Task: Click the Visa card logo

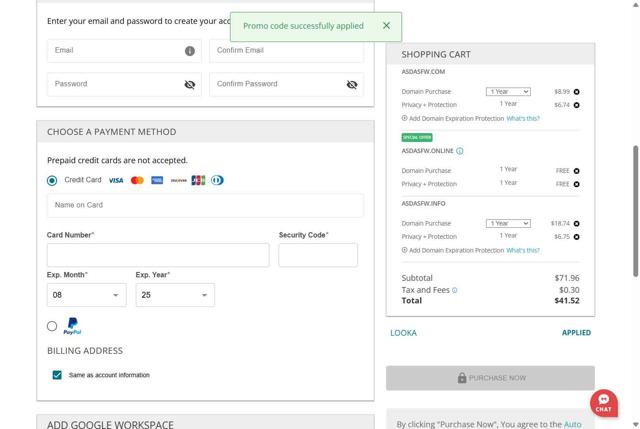Action: [x=116, y=180]
